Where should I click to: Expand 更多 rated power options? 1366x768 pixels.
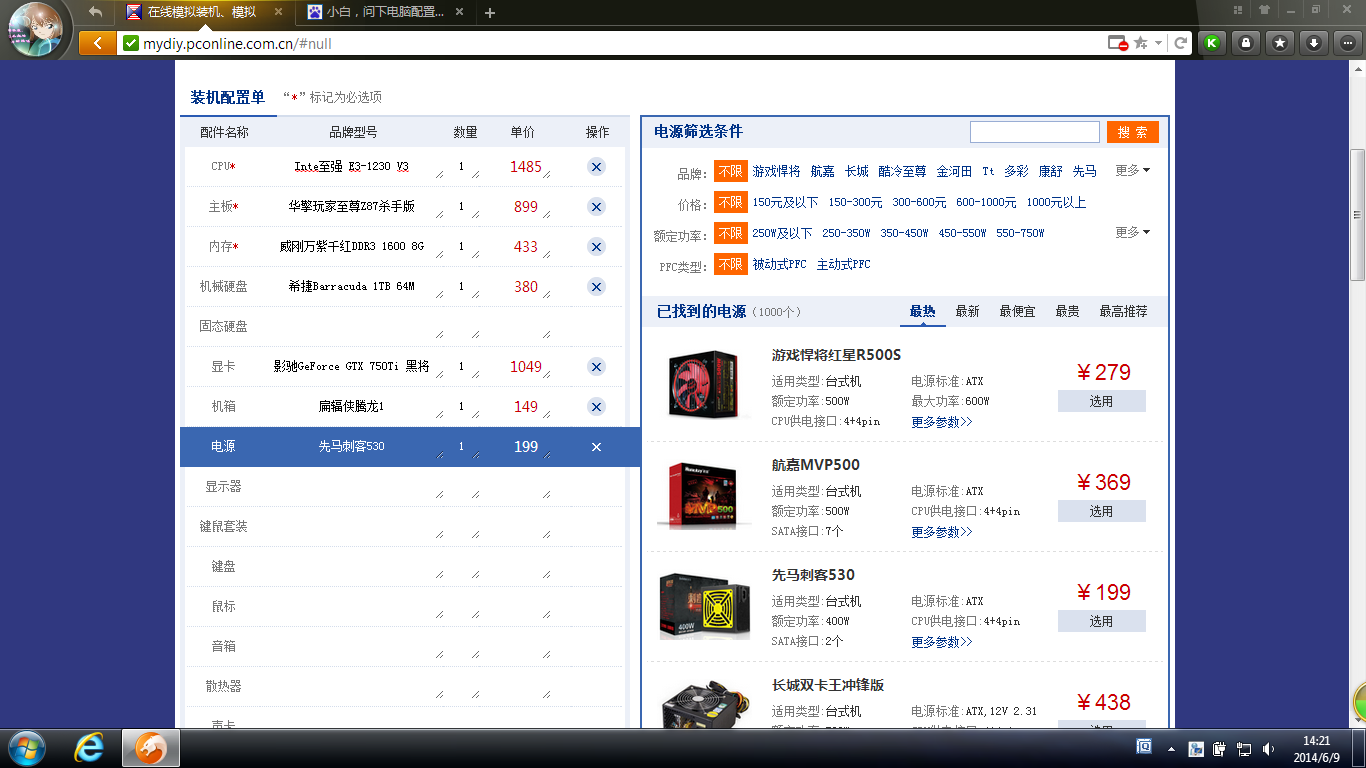[x=1132, y=232]
